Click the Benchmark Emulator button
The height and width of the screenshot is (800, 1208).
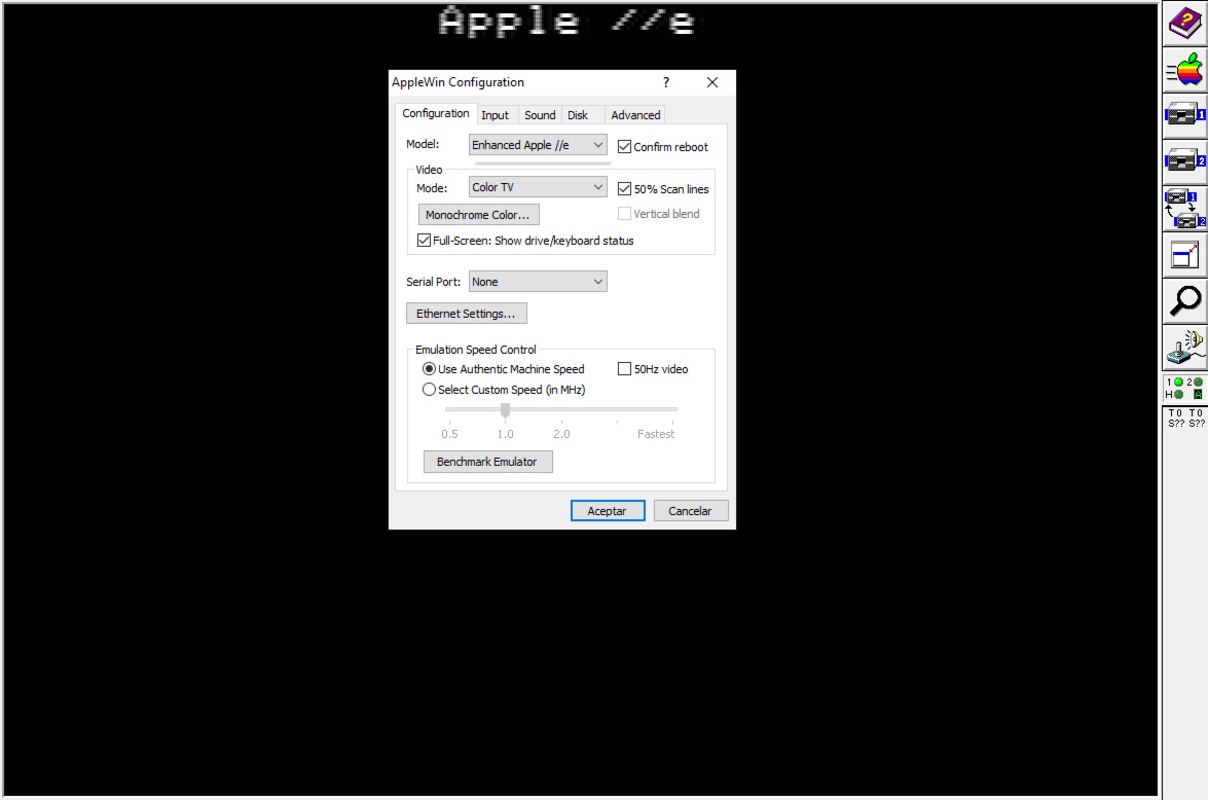point(487,462)
